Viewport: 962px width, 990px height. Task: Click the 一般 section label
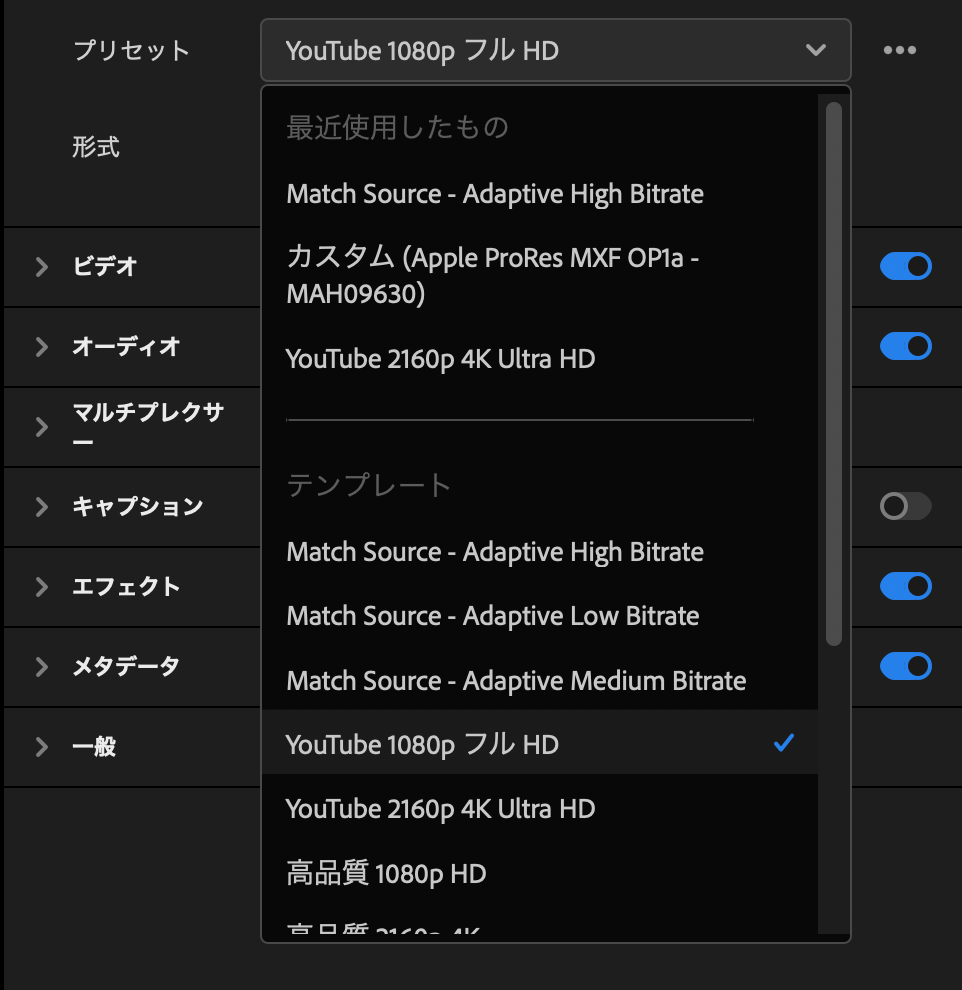coord(94,746)
